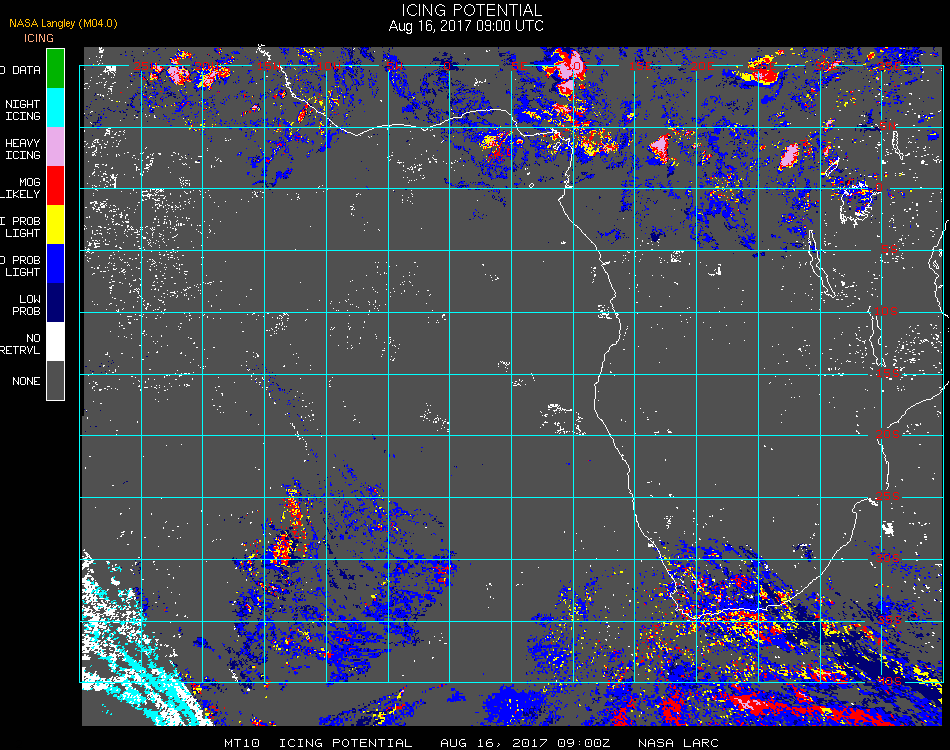Click the 10W longitude label
The image size is (950, 750).
click(x=329, y=65)
